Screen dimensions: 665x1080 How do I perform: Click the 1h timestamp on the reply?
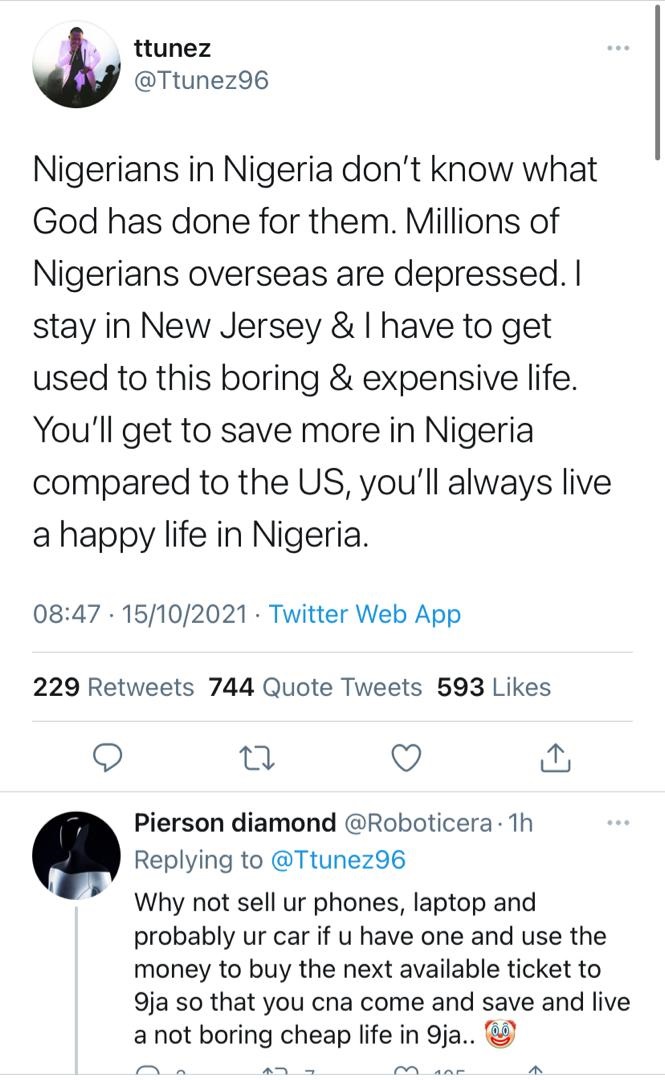[520, 823]
